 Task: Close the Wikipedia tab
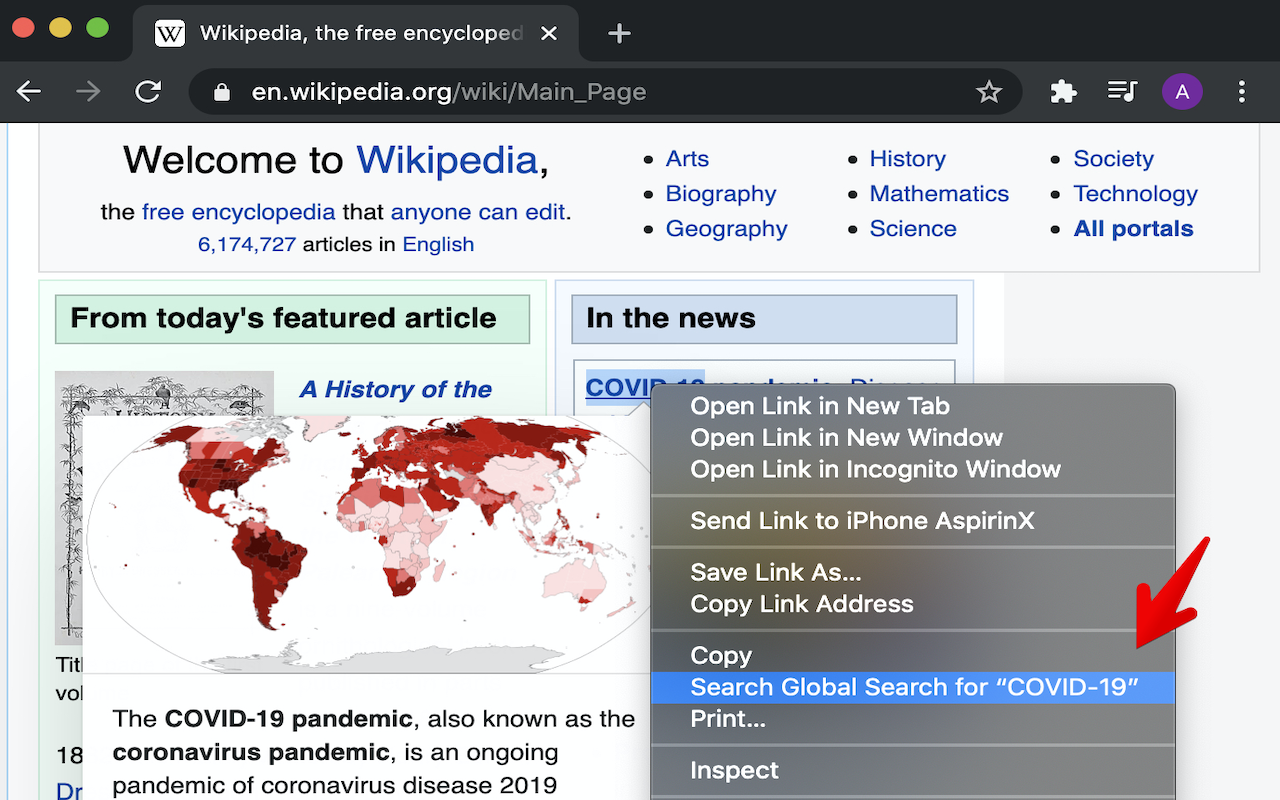click(548, 33)
